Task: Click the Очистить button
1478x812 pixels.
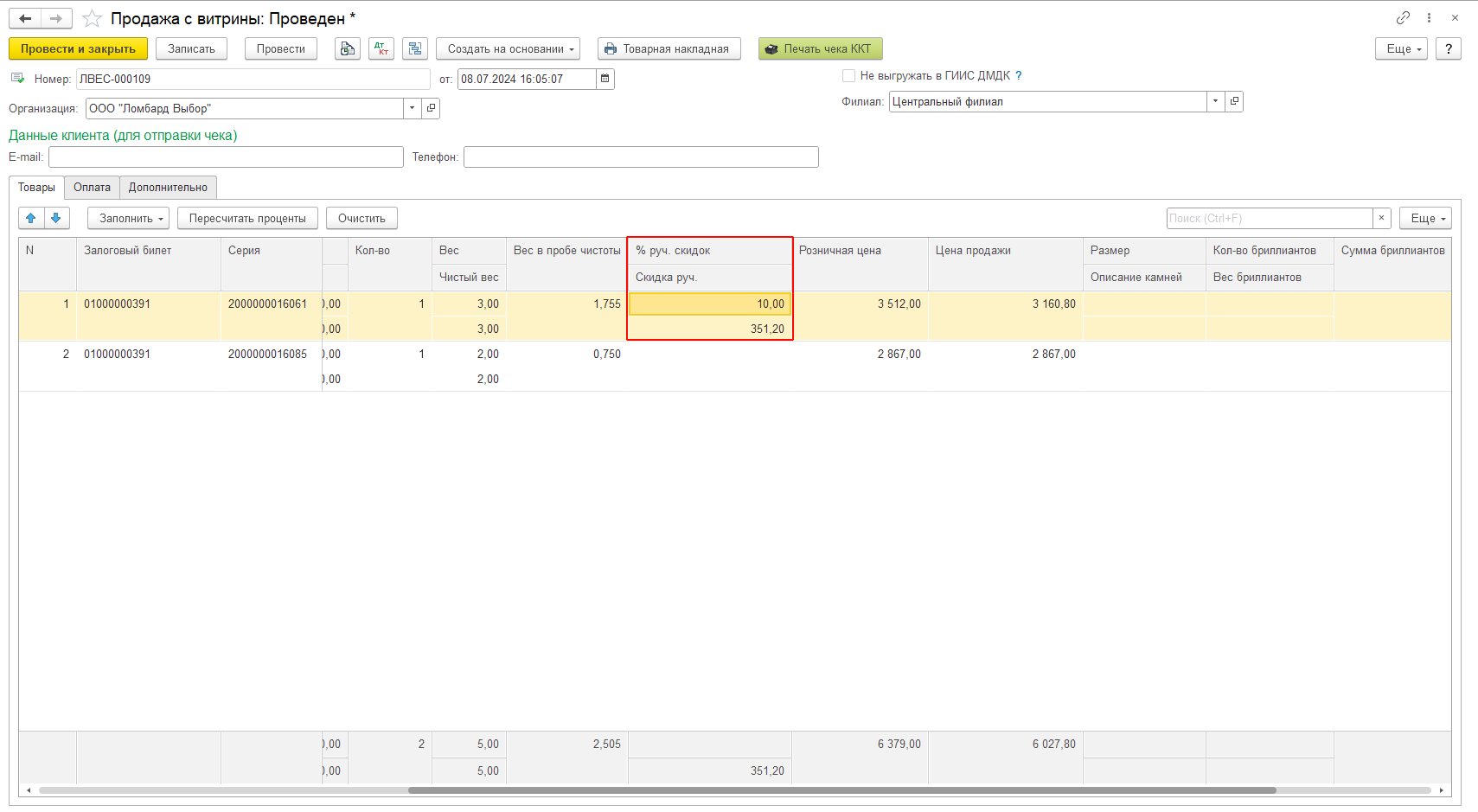Action: coord(362,218)
